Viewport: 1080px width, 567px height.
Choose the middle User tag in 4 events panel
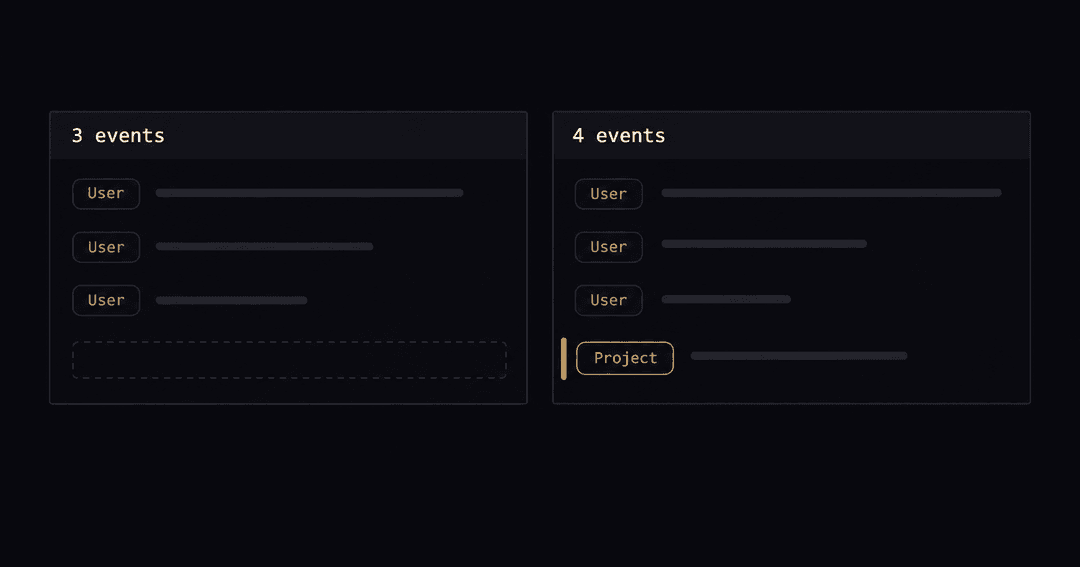tap(609, 247)
